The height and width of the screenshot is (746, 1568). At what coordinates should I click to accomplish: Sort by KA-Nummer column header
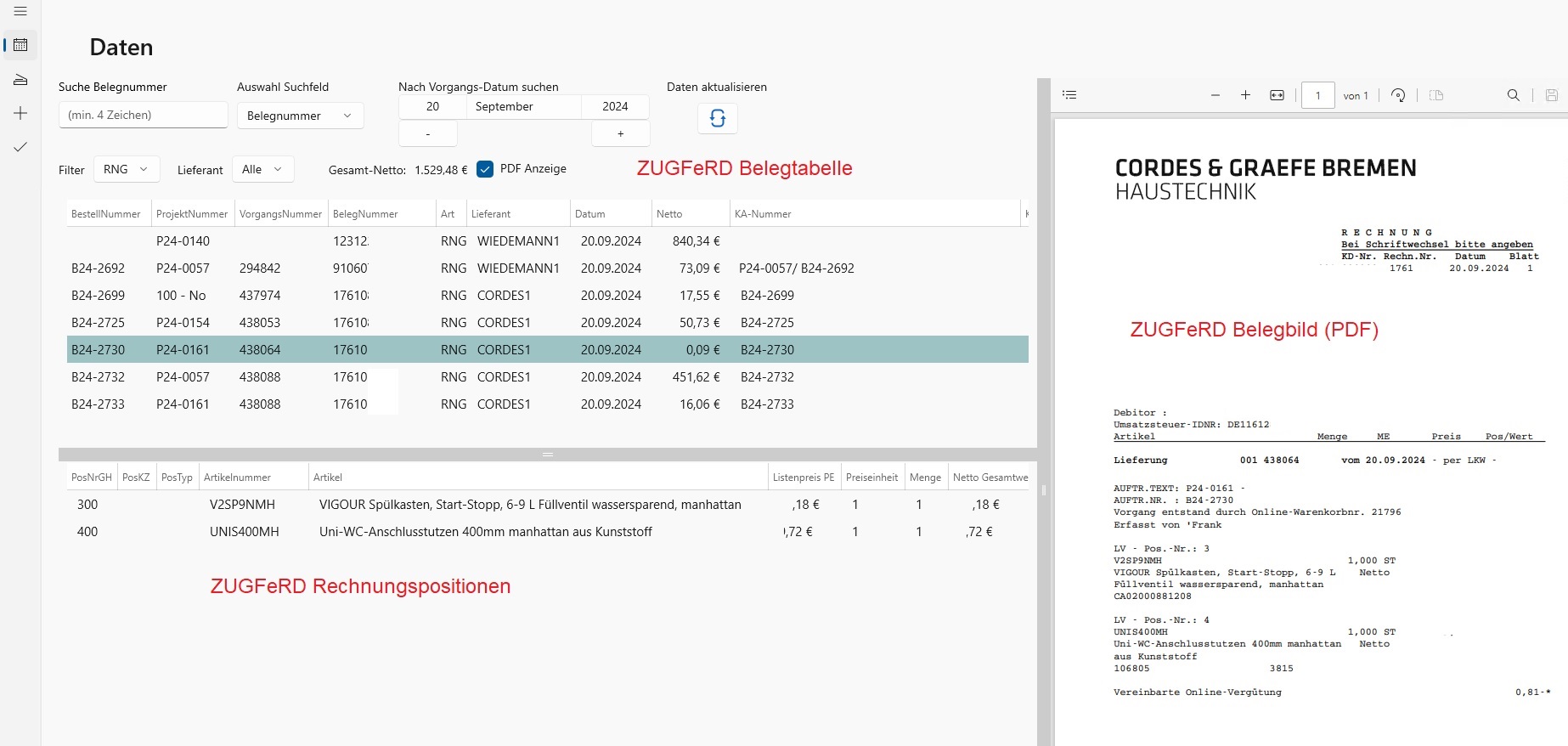tap(875, 214)
